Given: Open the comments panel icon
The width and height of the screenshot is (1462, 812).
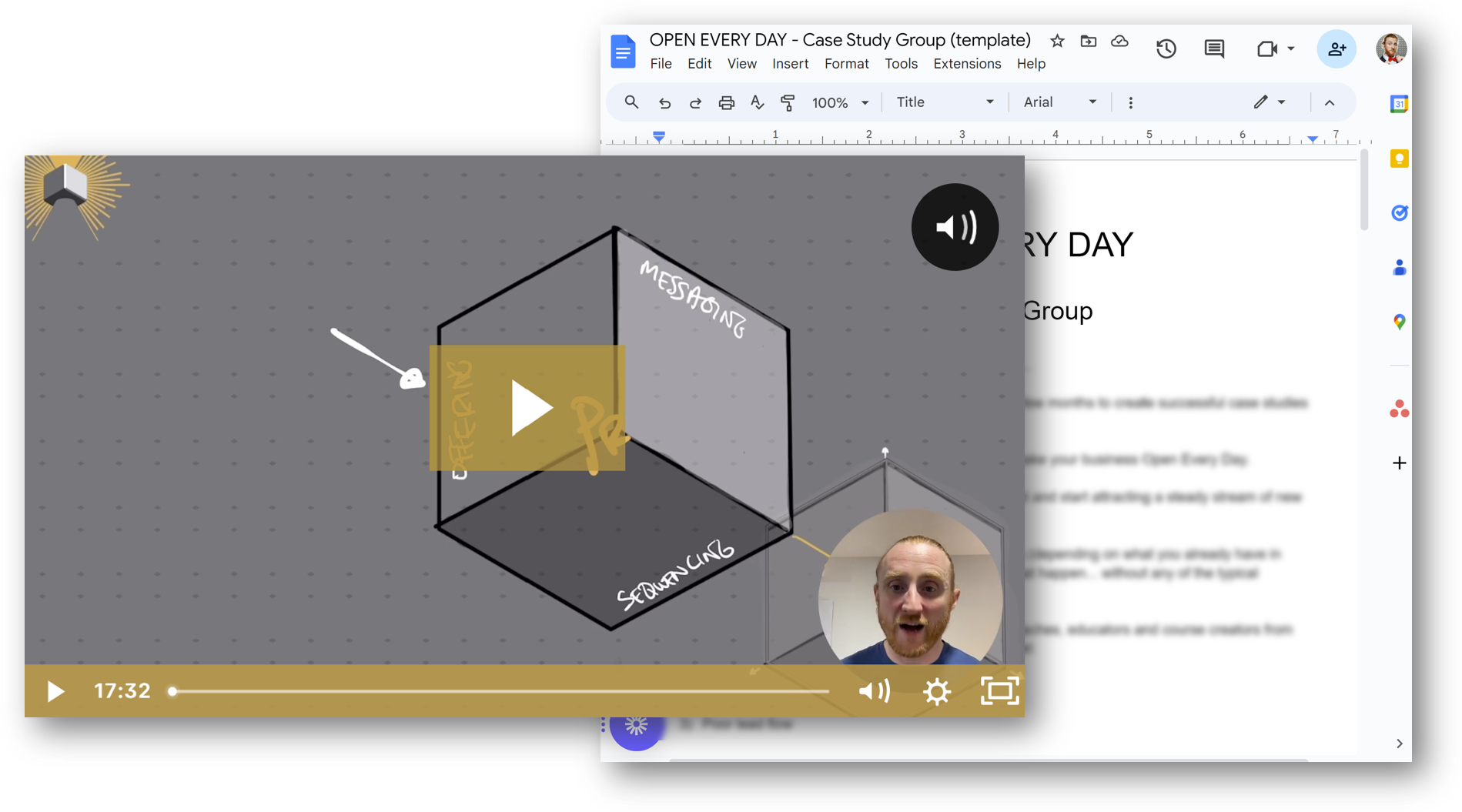Looking at the screenshot, I should pos(1214,49).
